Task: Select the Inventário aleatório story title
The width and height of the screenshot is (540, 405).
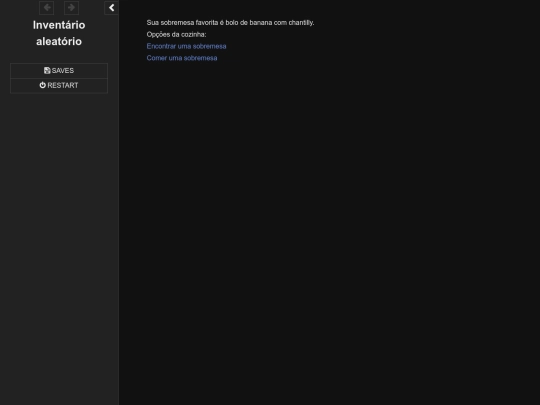Action: (59, 33)
